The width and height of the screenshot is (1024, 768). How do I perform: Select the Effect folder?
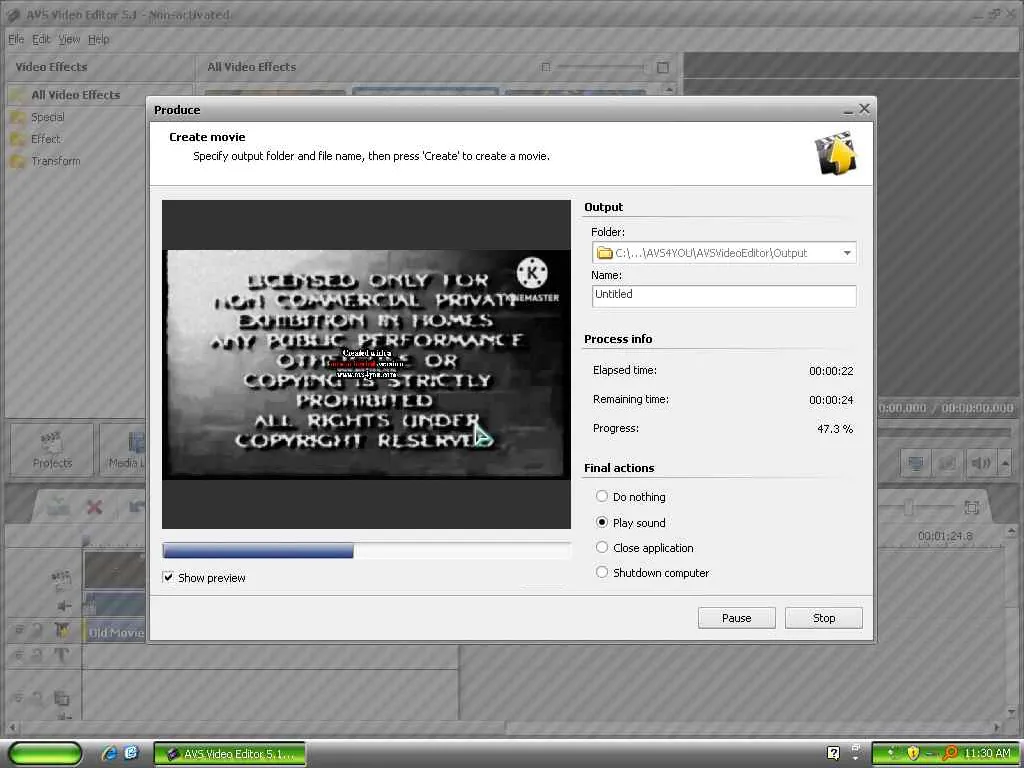[45, 139]
